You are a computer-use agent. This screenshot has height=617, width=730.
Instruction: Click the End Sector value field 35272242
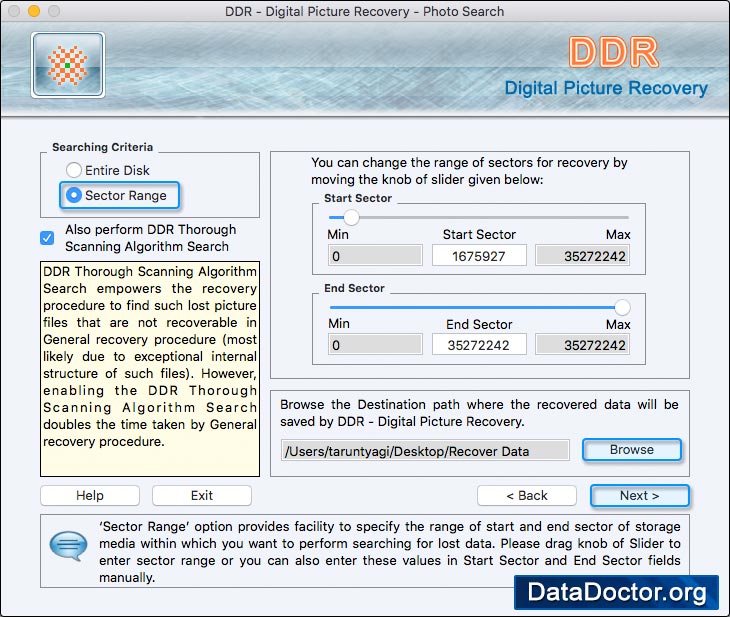pyautogui.click(x=479, y=345)
